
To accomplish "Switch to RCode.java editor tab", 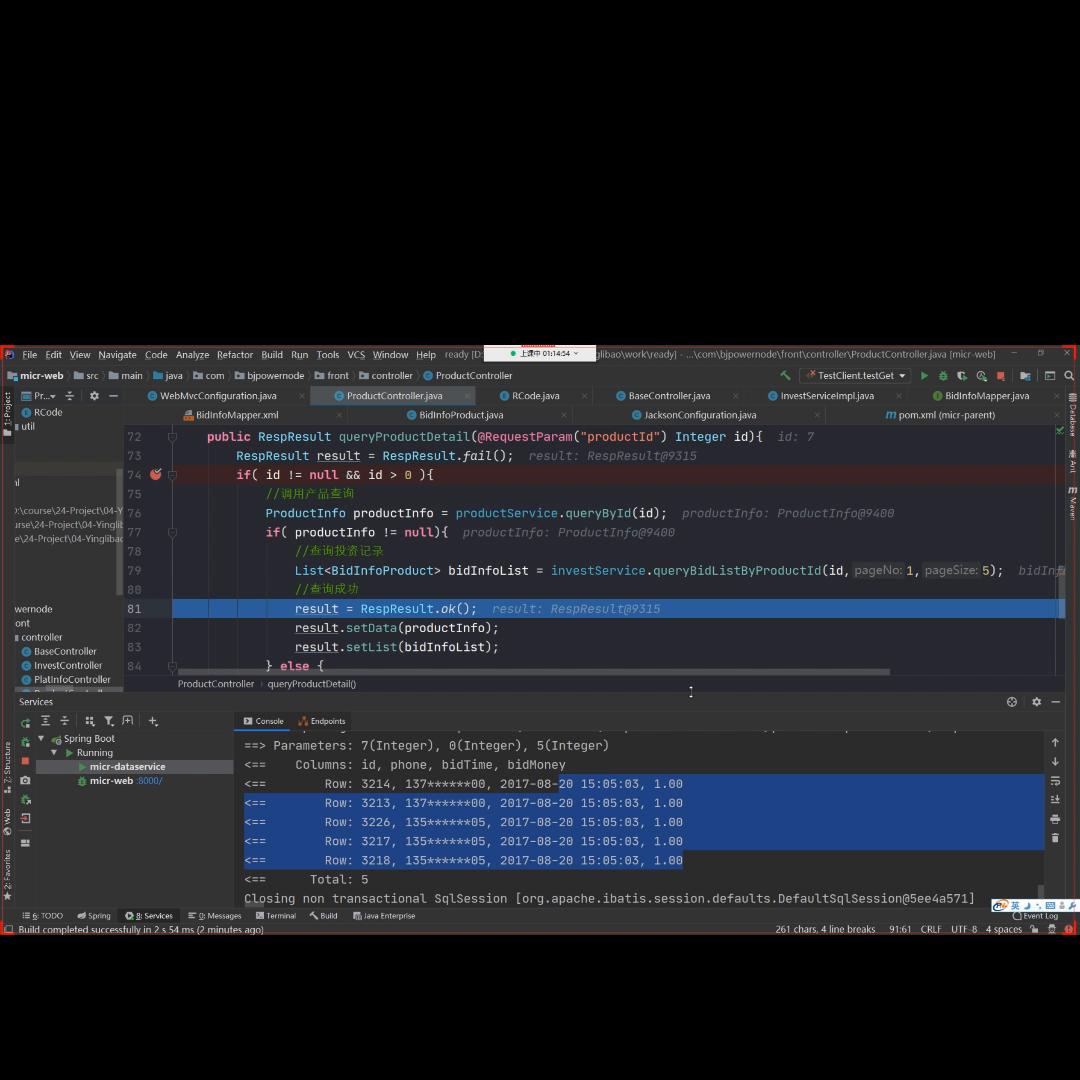I will (535, 396).
